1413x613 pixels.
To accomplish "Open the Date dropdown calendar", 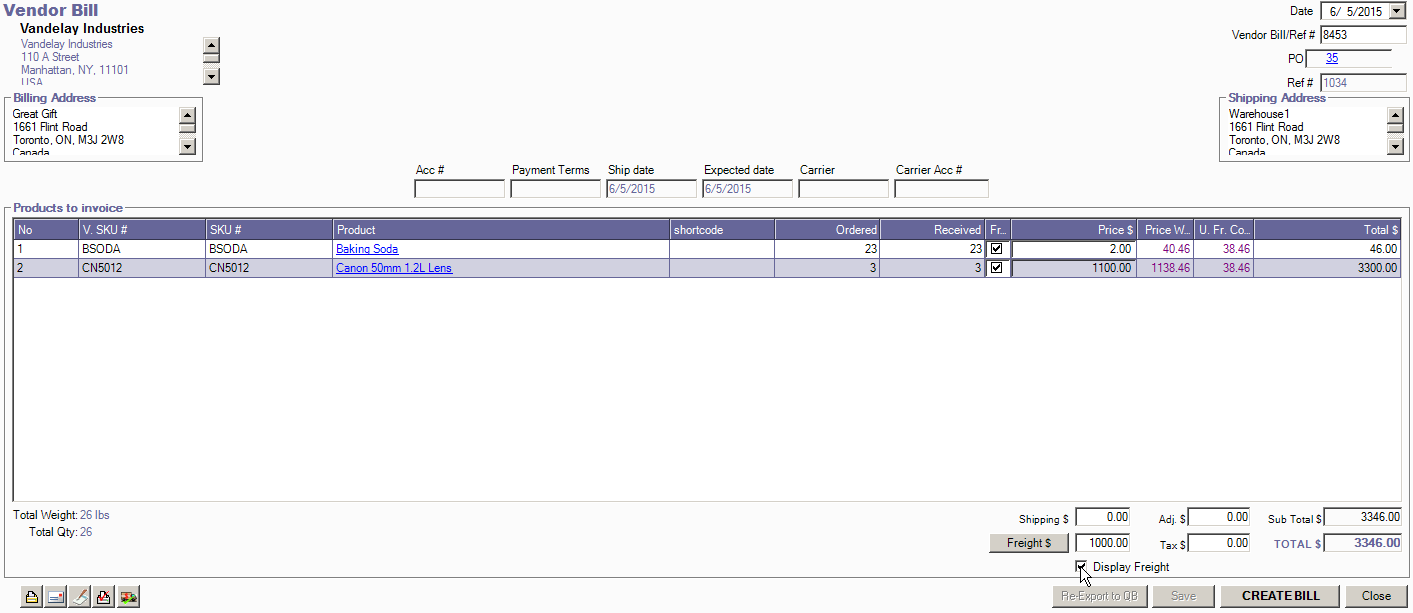I will 1397,11.
